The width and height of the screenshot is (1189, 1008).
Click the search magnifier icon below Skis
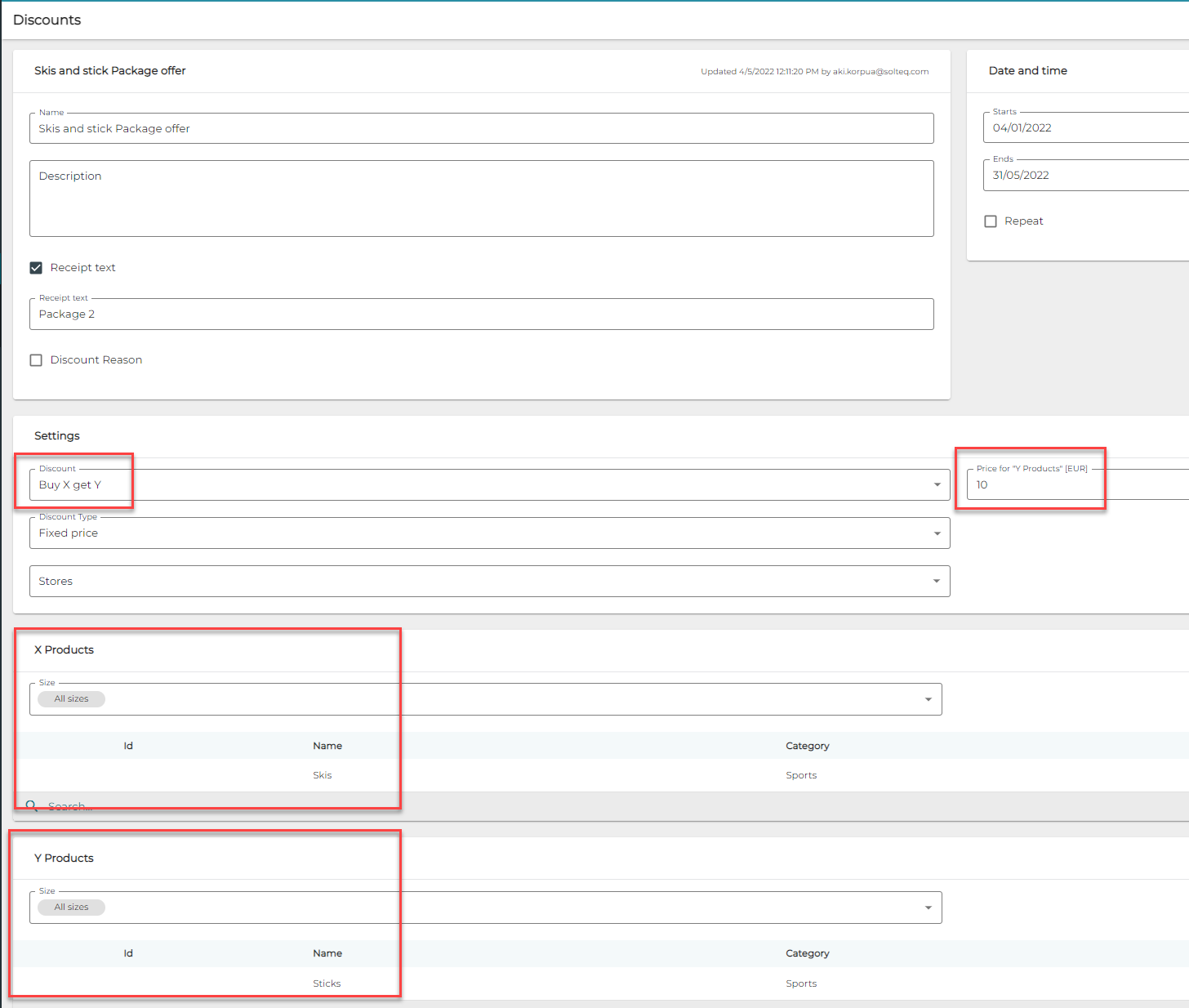(x=32, y=806)
